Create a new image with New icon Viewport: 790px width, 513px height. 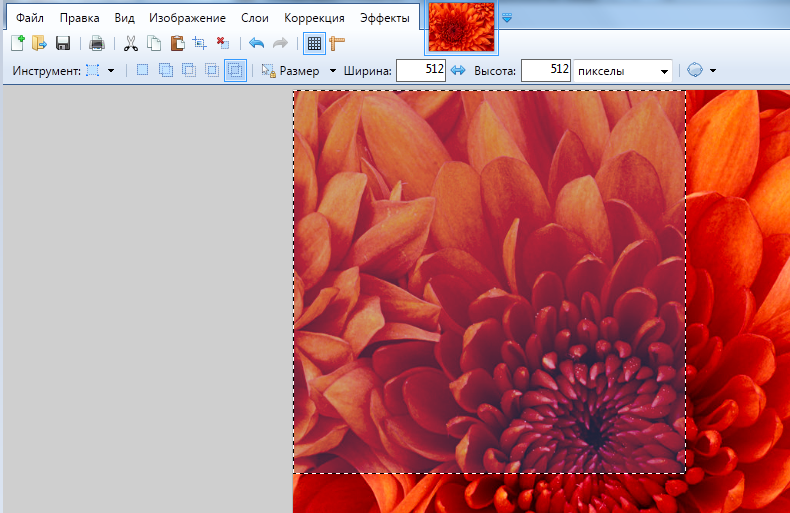[18, 43]
